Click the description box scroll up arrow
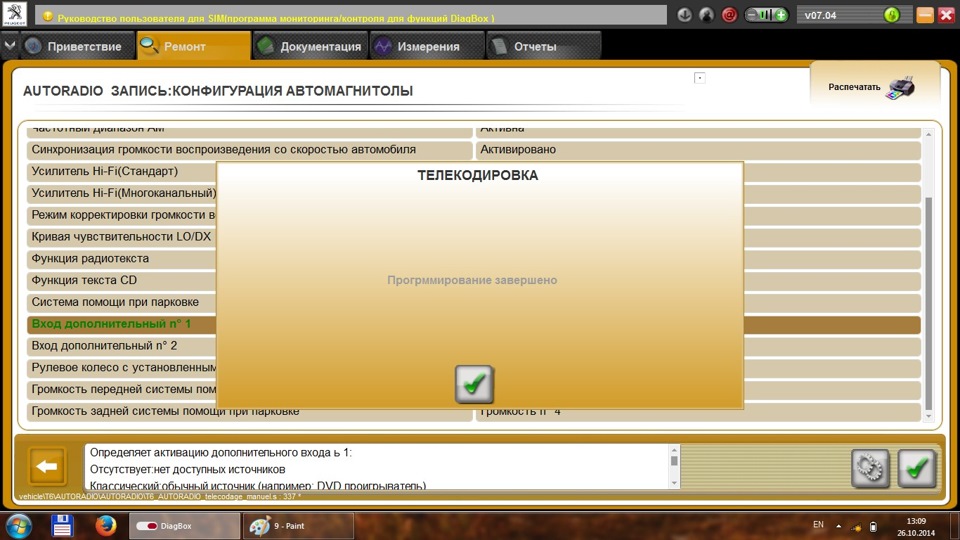Viewport: 960px width, 540px height. point(674,450)
